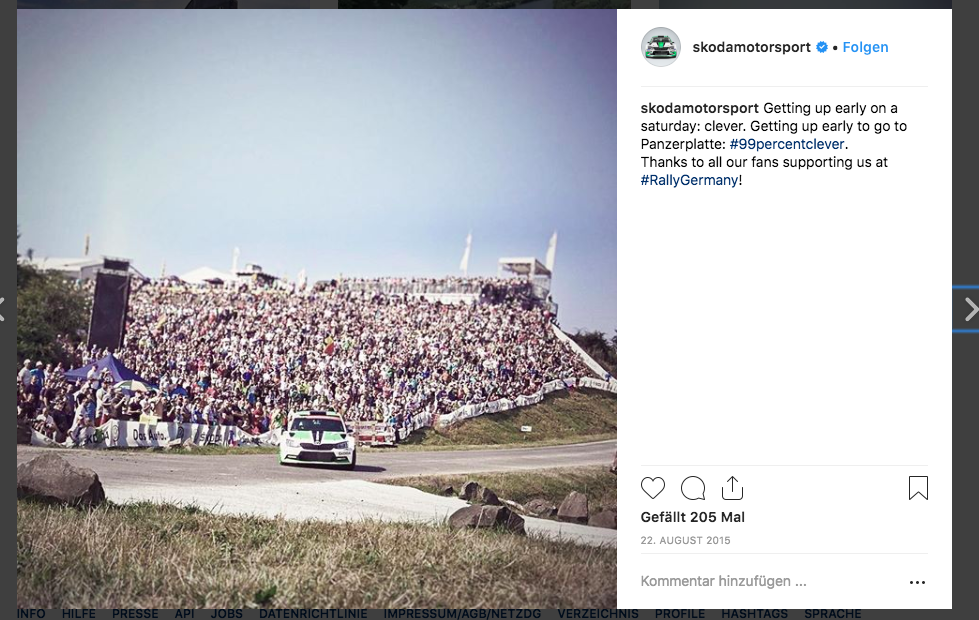Open SPRACHE language footer option
Screen dimensions: 979x620
tap(832, 614)
